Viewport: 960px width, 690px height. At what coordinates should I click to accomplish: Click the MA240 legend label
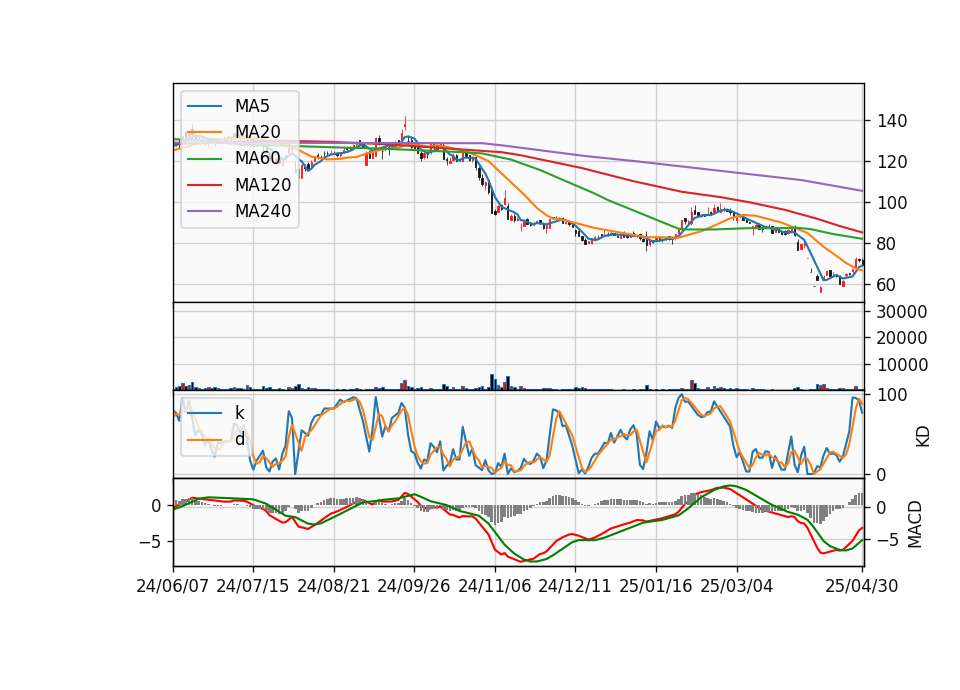coord(263,211)
